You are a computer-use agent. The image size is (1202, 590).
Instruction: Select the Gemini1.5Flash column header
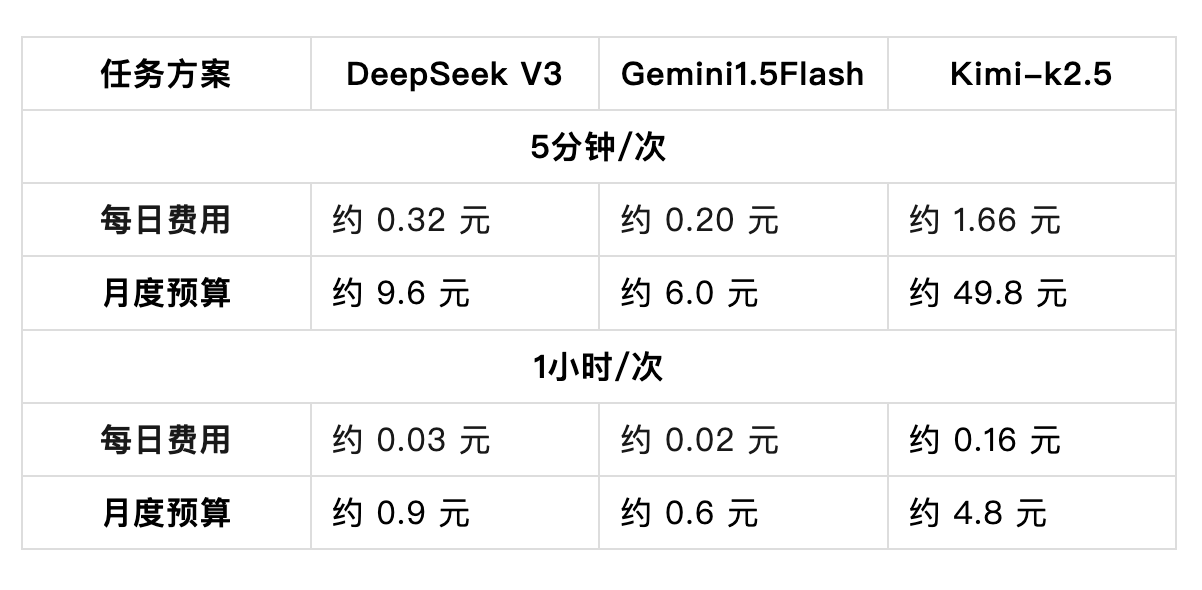tap(742, 74)
